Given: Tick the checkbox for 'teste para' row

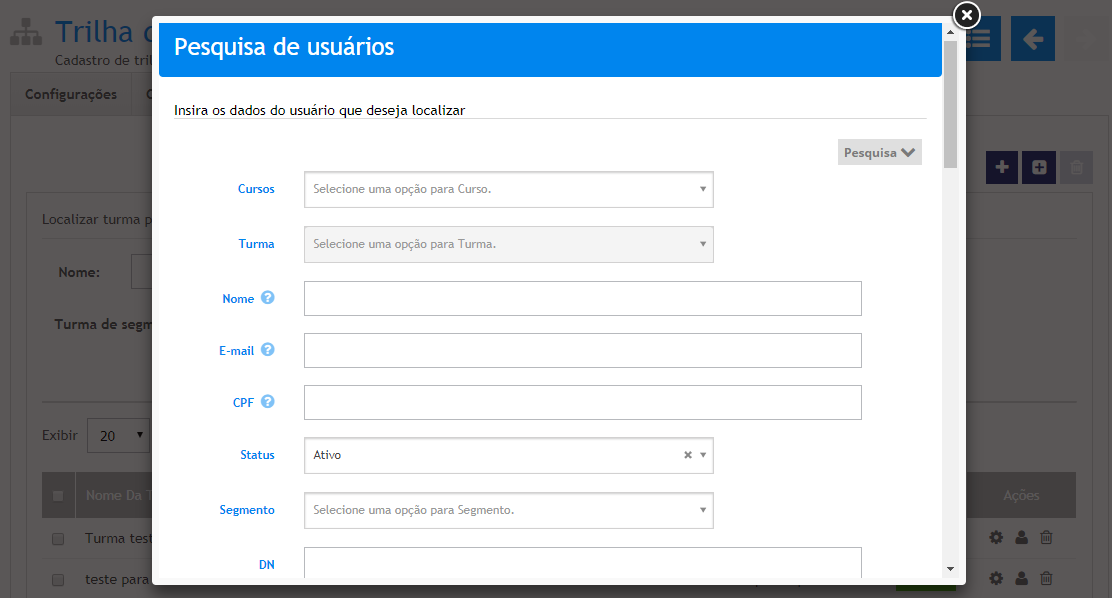Looking at the screenshot, I should 58,579.
